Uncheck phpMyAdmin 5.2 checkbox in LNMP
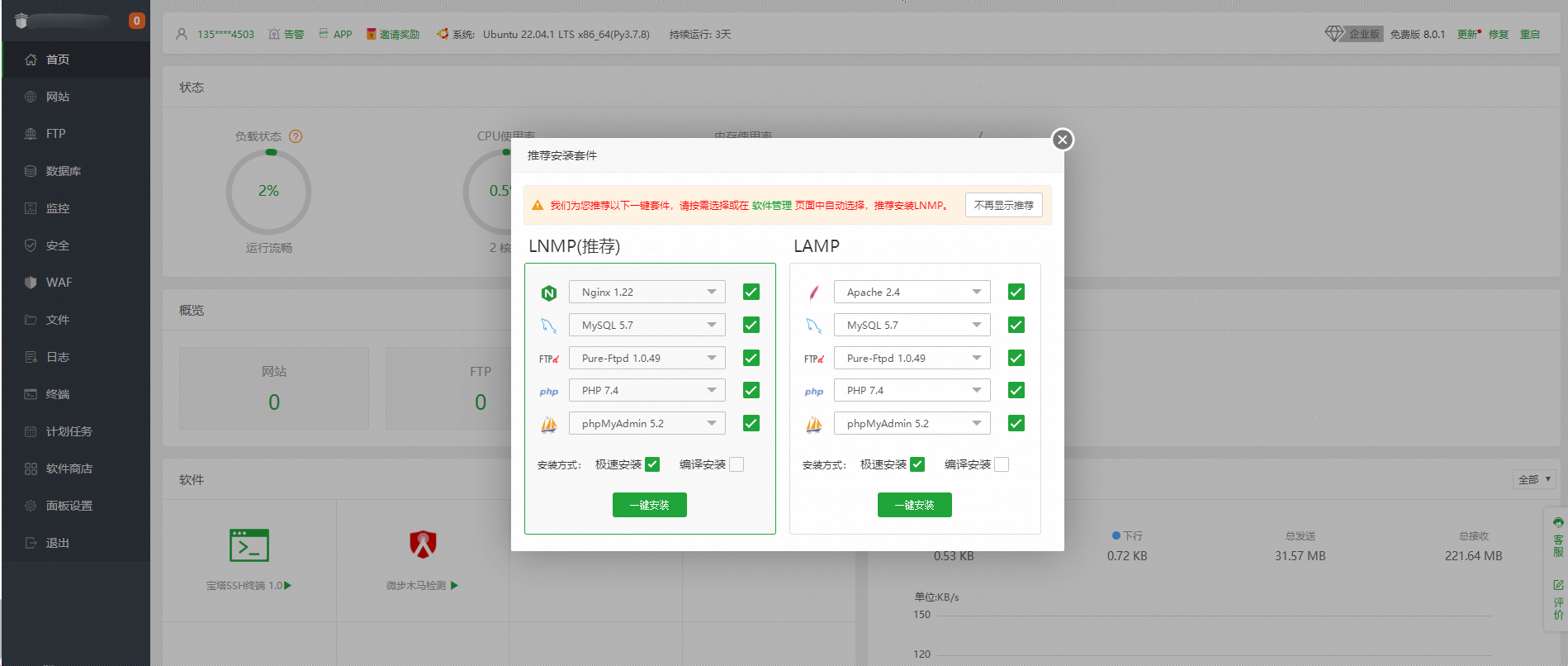 751,423
